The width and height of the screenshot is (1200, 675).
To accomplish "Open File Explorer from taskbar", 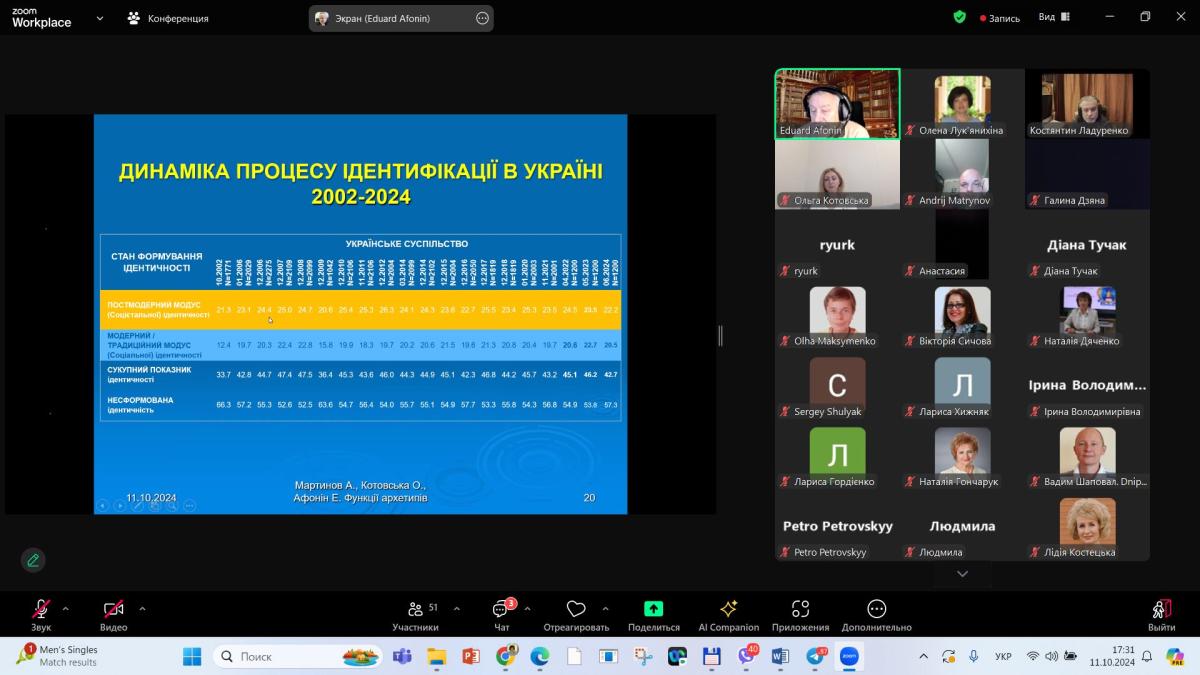I will pos(437,656).
